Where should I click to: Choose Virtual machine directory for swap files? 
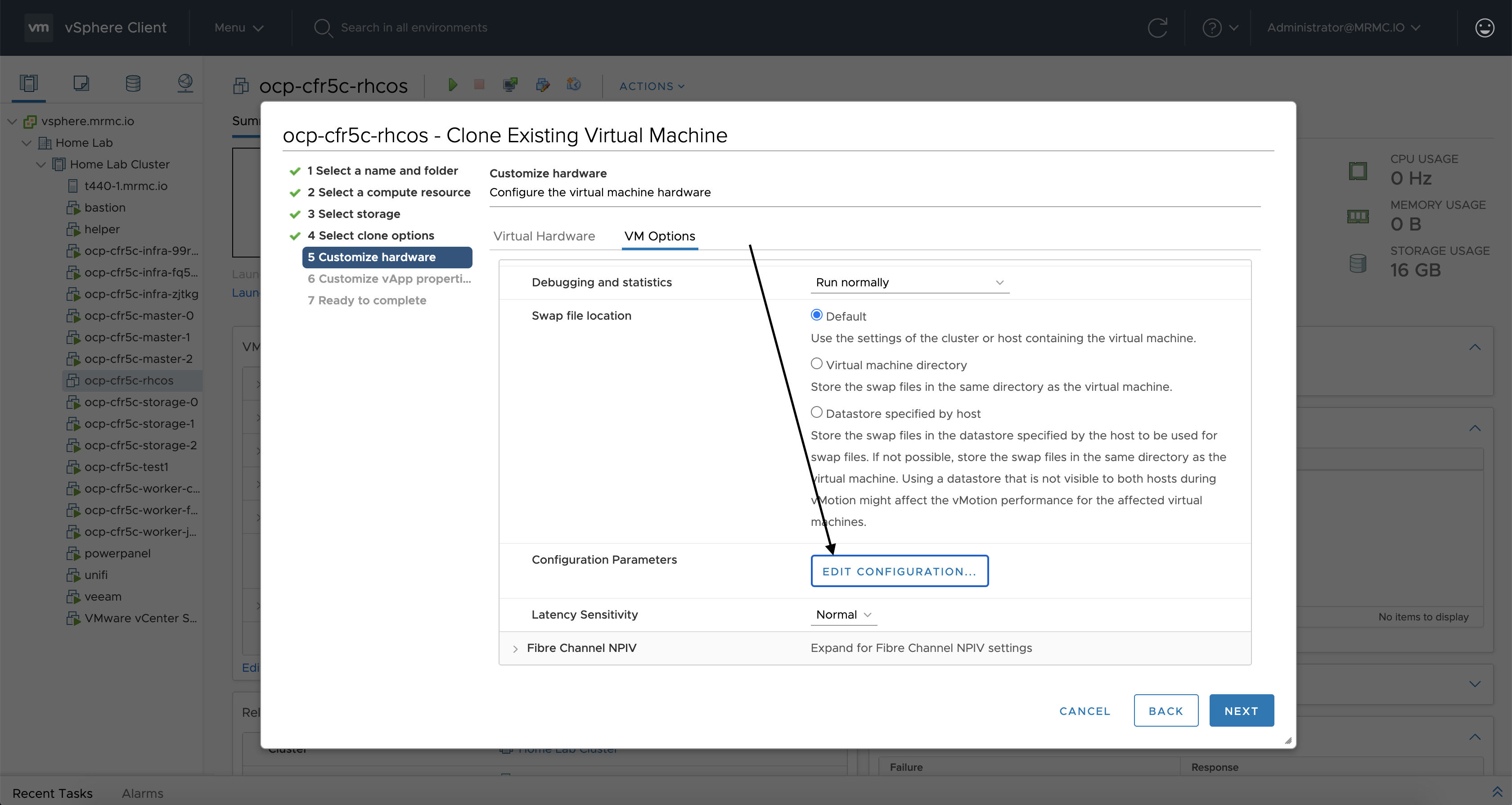(816, 363)
